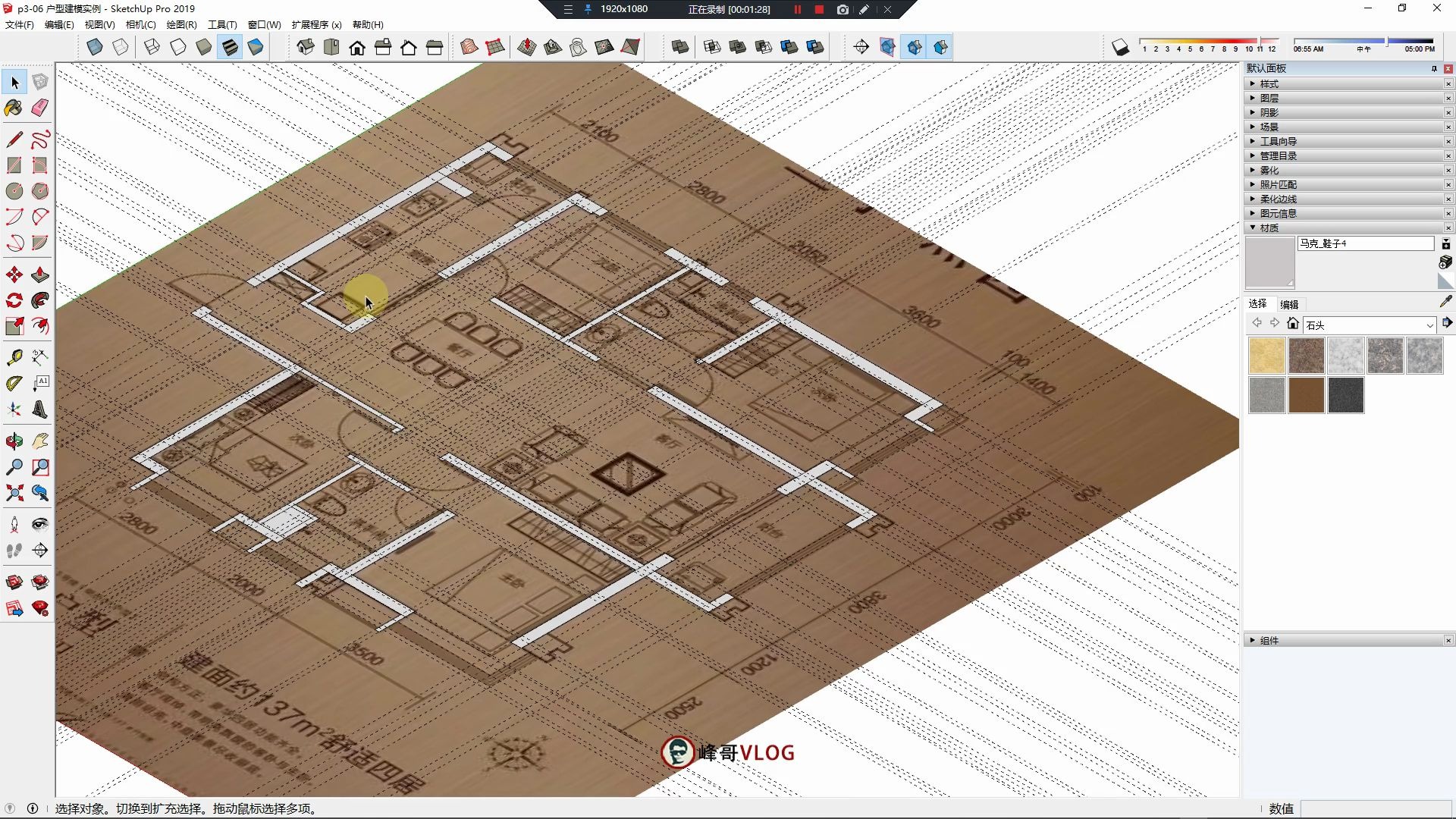
Task: Select the Tape Measure tool
Action: pyautogui.click(x=14, y=357)
